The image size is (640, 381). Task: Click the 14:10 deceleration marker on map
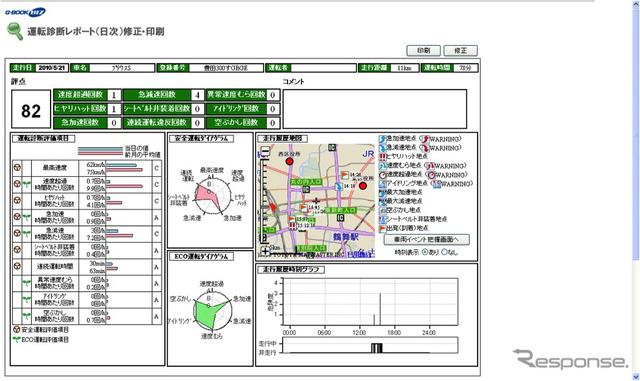(x=338, y=186)
